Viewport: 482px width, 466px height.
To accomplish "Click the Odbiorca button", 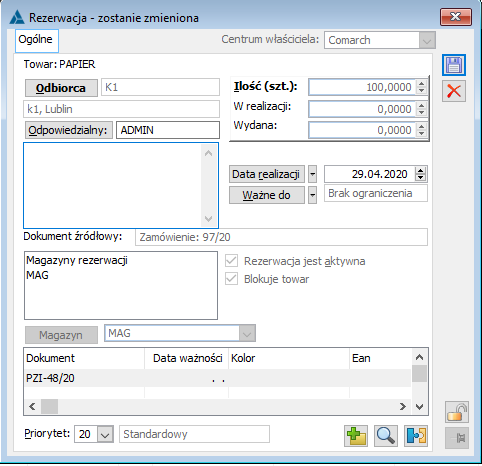I will pyautogui.click(x=61, y=88).
